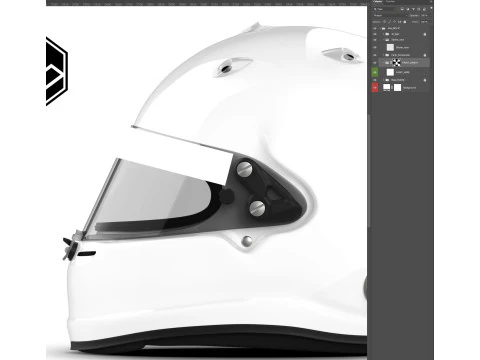
Task: Toggle layer filtering switch on or off
Action: click(431, 8)
